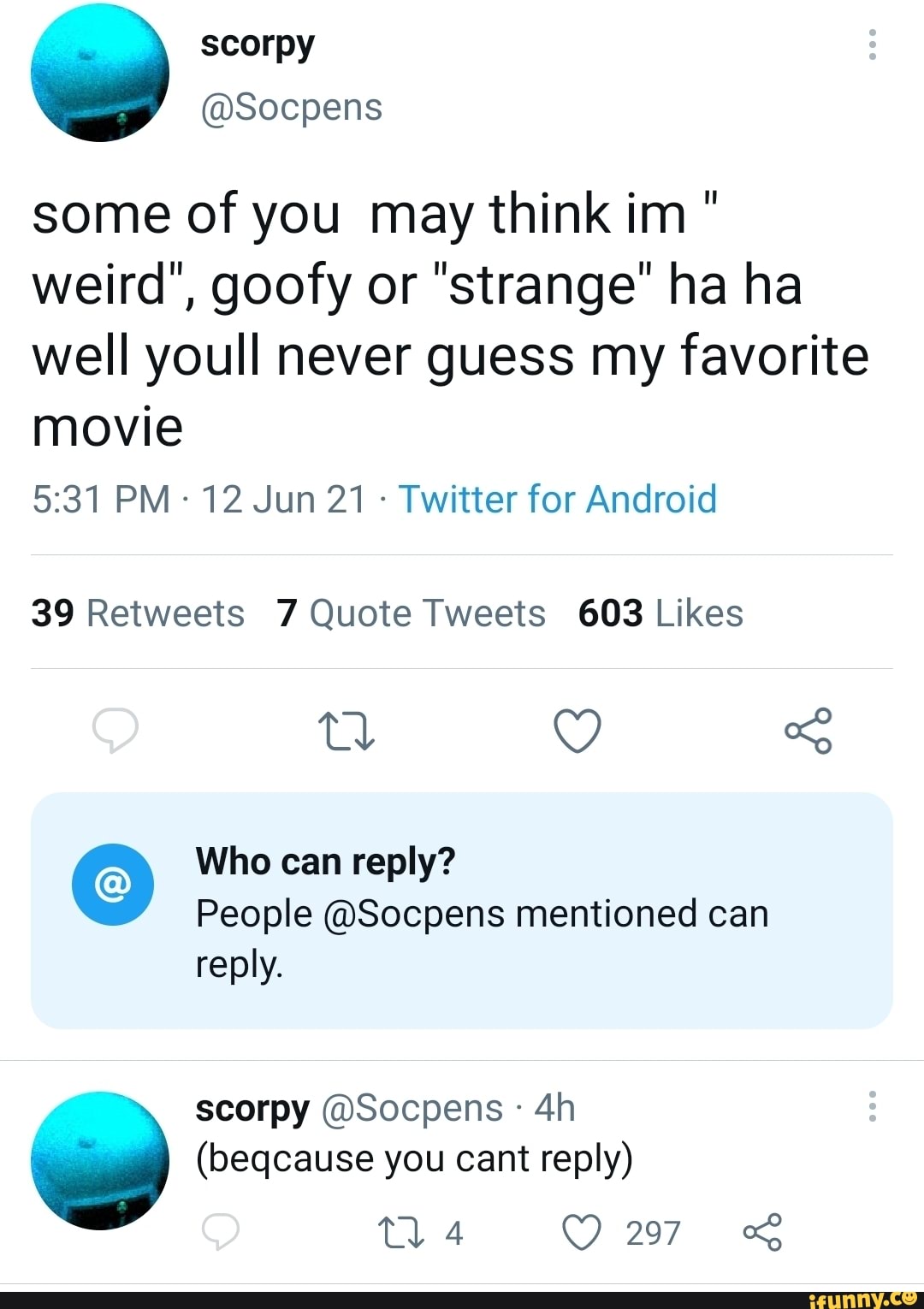Reply to the main scorpy tweet
This screenshot has height=1309, width=924.
115,731
